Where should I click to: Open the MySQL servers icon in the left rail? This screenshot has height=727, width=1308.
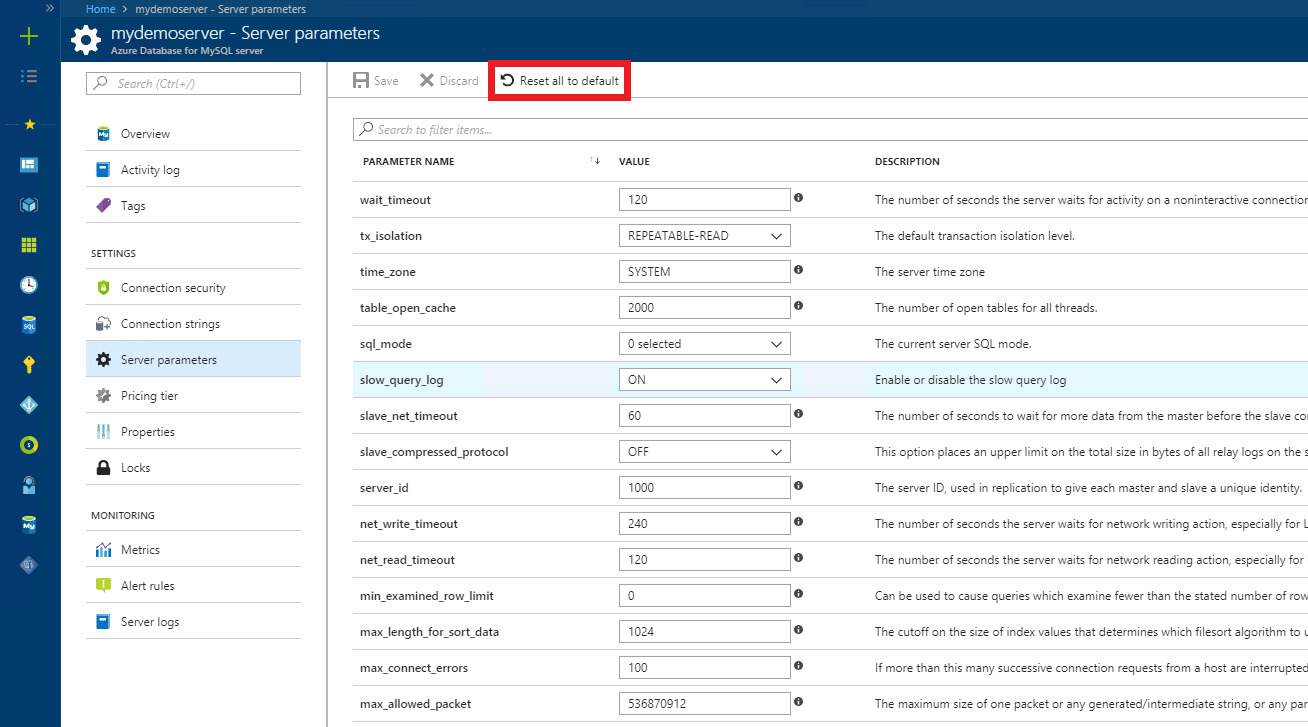[29, 525]
